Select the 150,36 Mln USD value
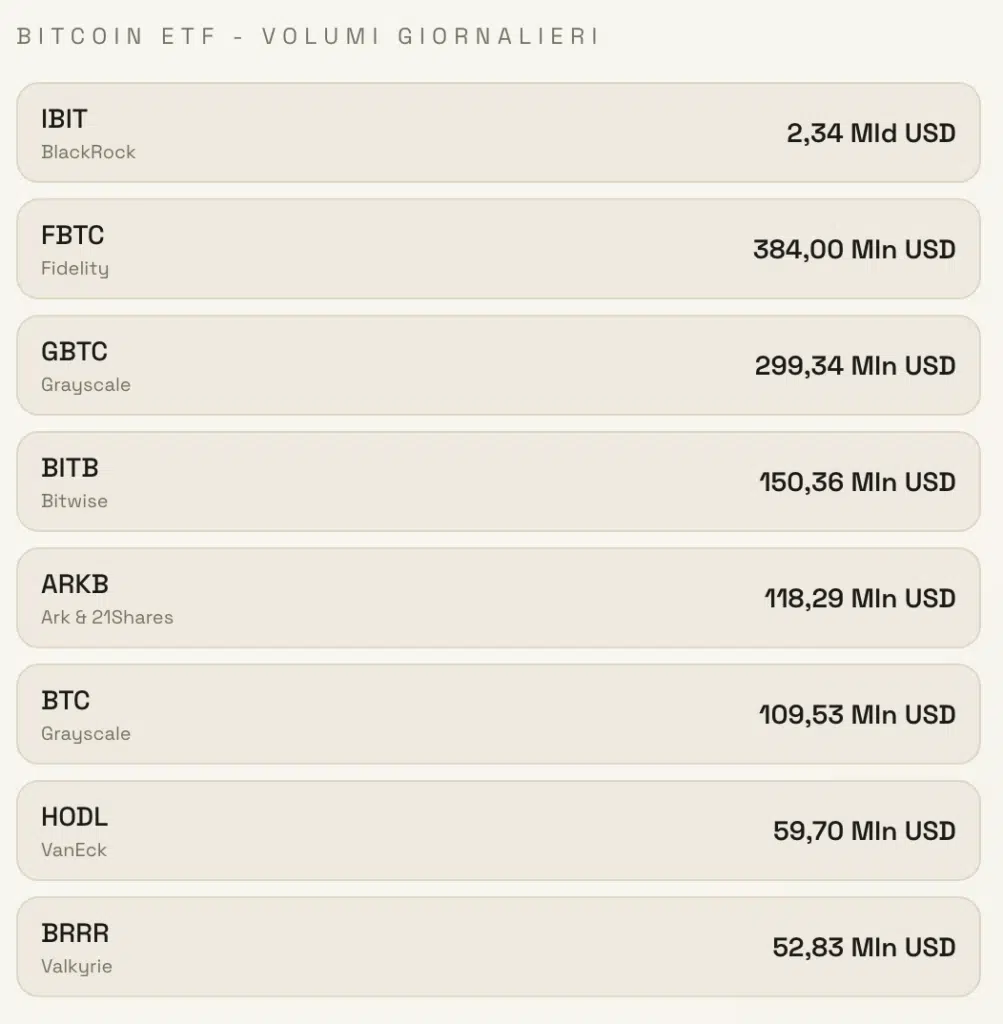Screen dimensions: 1003x1024 [857, 482]
